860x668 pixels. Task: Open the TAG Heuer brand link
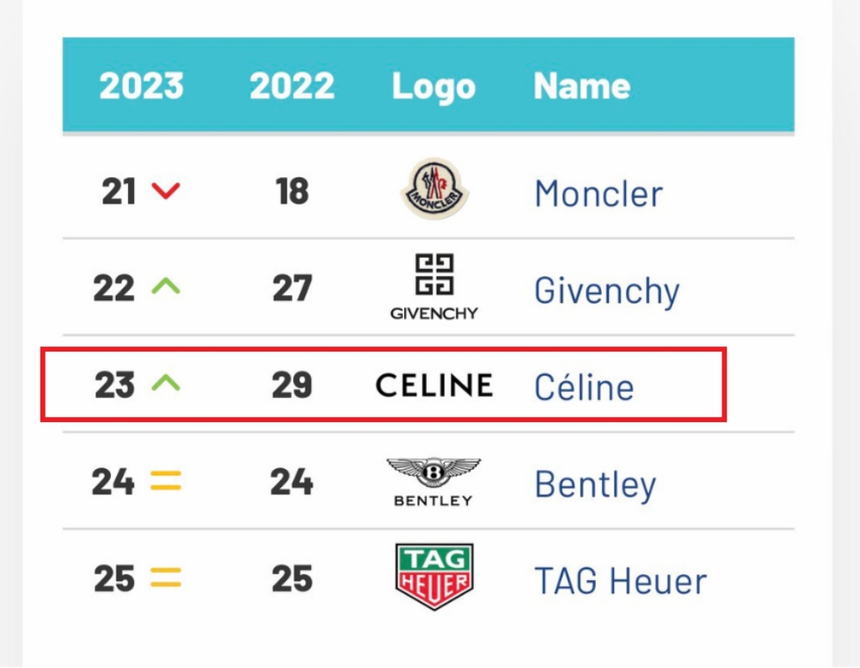click(620, 580)
